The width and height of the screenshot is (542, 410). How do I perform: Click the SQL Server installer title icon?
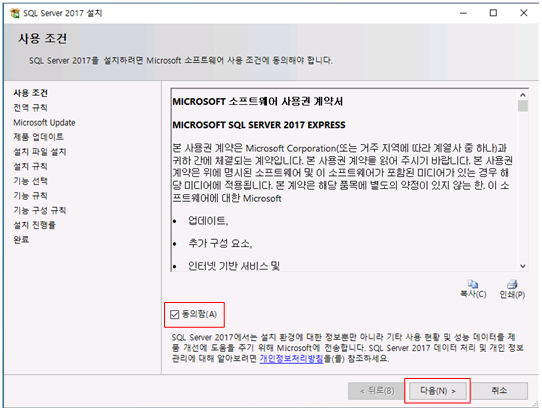coord(15,13)
